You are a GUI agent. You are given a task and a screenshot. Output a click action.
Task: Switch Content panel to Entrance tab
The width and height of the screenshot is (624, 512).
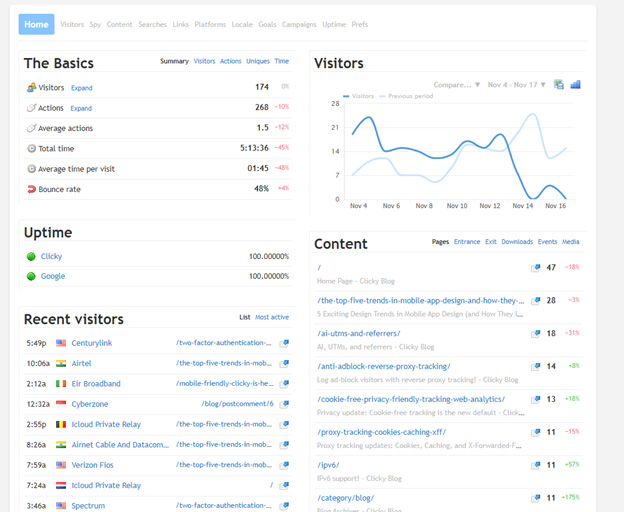pyautogui.click(x=467, y=241)
